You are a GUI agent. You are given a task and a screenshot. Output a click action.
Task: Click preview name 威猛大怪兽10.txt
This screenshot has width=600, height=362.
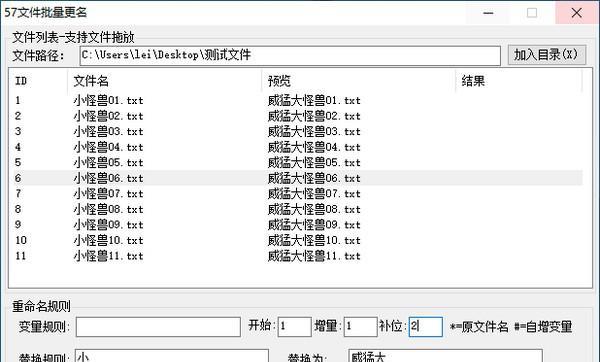click(x=314, y=240)
